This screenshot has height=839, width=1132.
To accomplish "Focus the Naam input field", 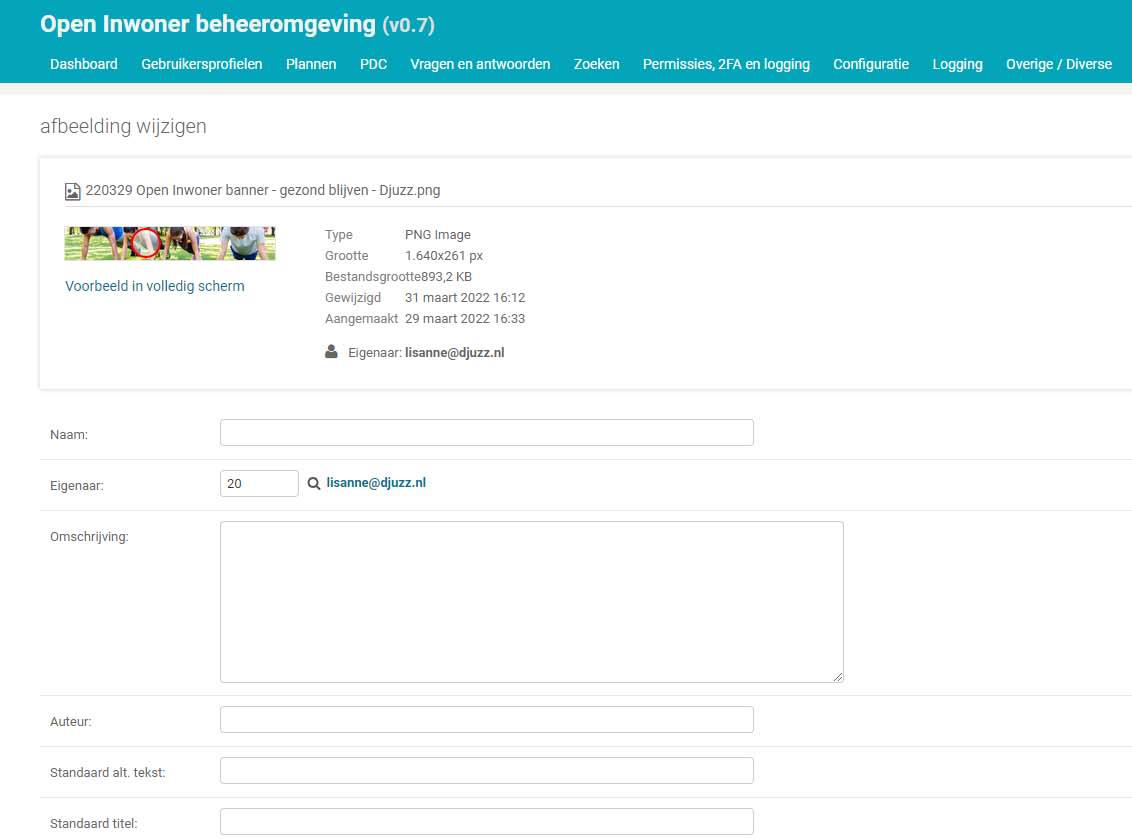I will click(x=486, y=432).
